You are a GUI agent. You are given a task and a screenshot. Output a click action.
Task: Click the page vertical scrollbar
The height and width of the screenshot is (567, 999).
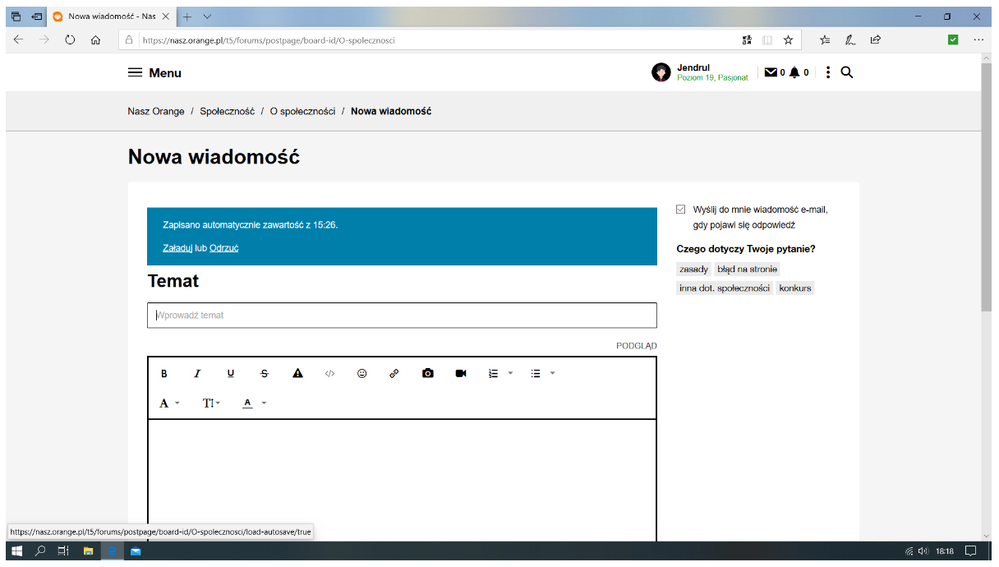click(986, 188)
